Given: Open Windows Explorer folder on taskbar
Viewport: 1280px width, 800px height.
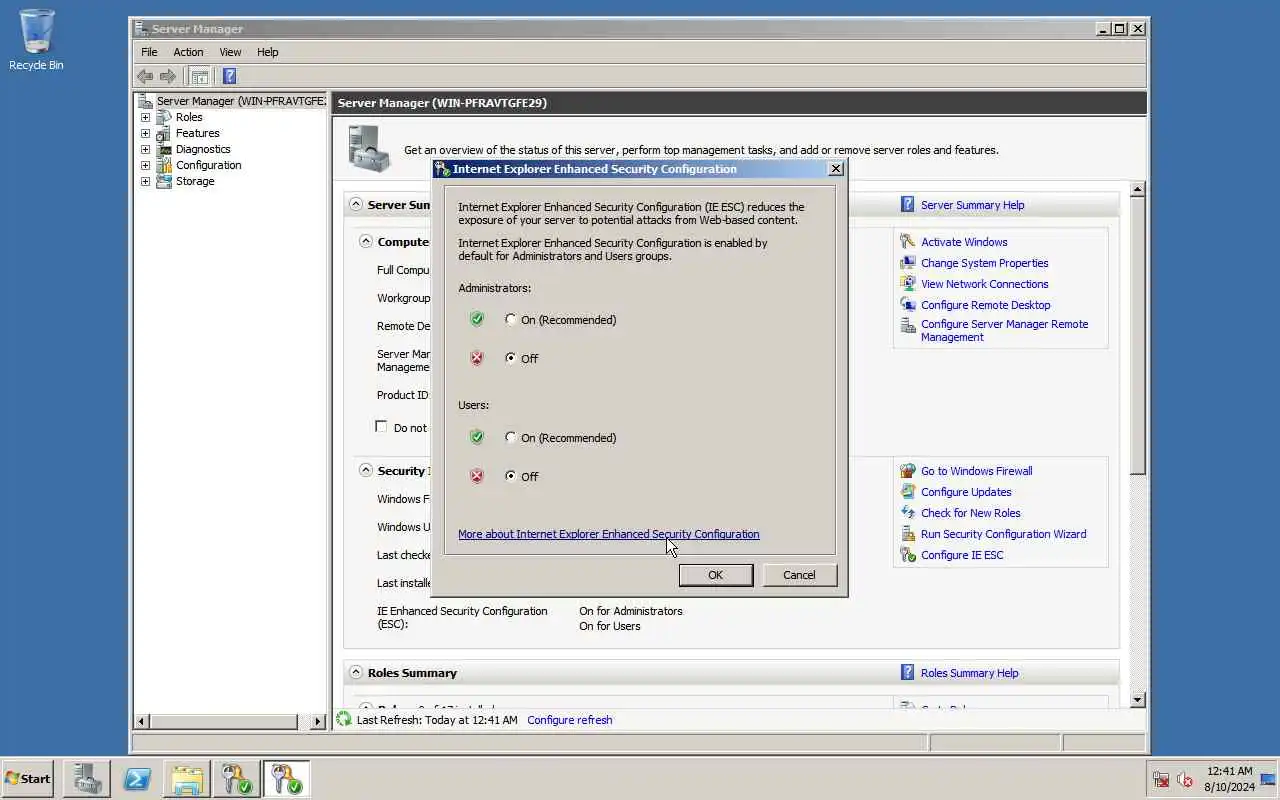Looking at the screenshot, I should pos(187,779).
